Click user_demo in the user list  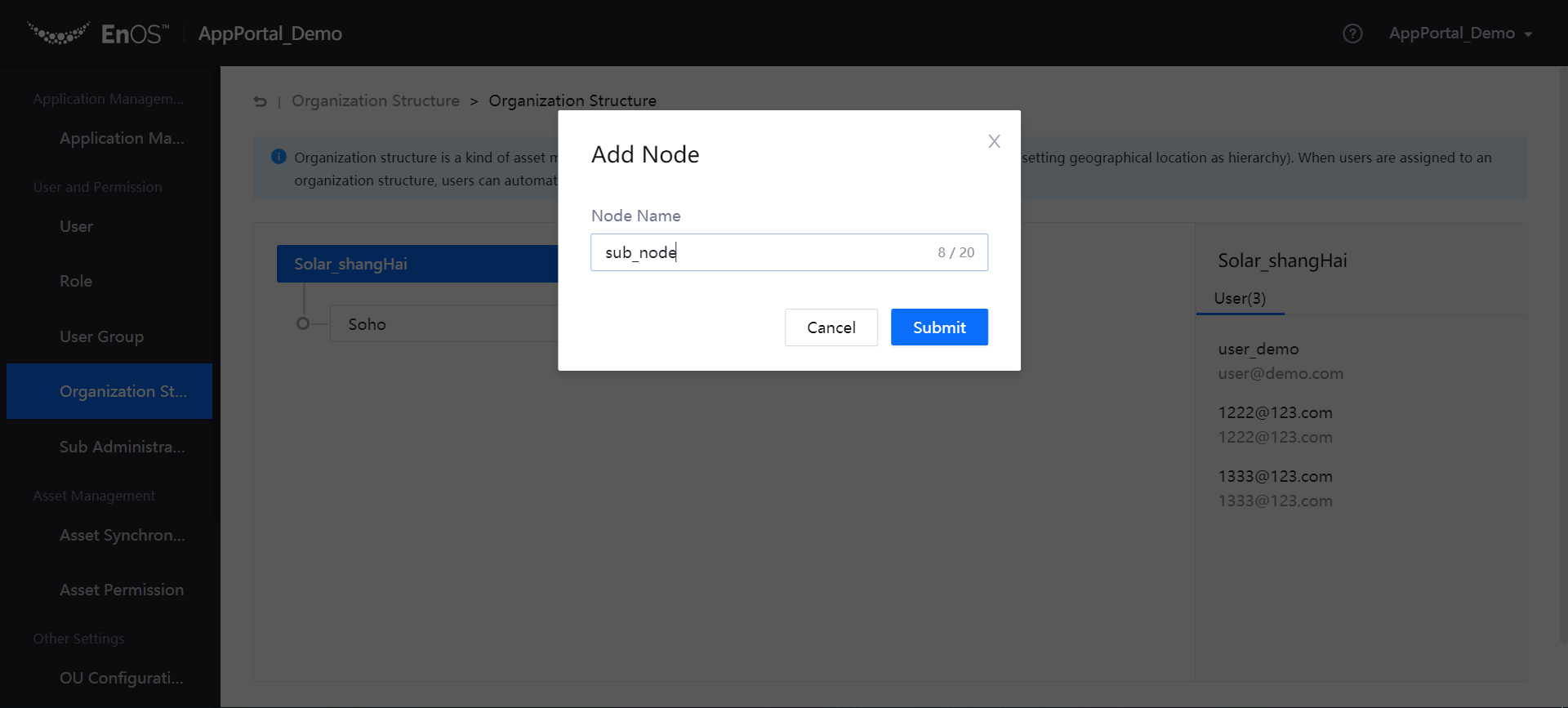1258,349
